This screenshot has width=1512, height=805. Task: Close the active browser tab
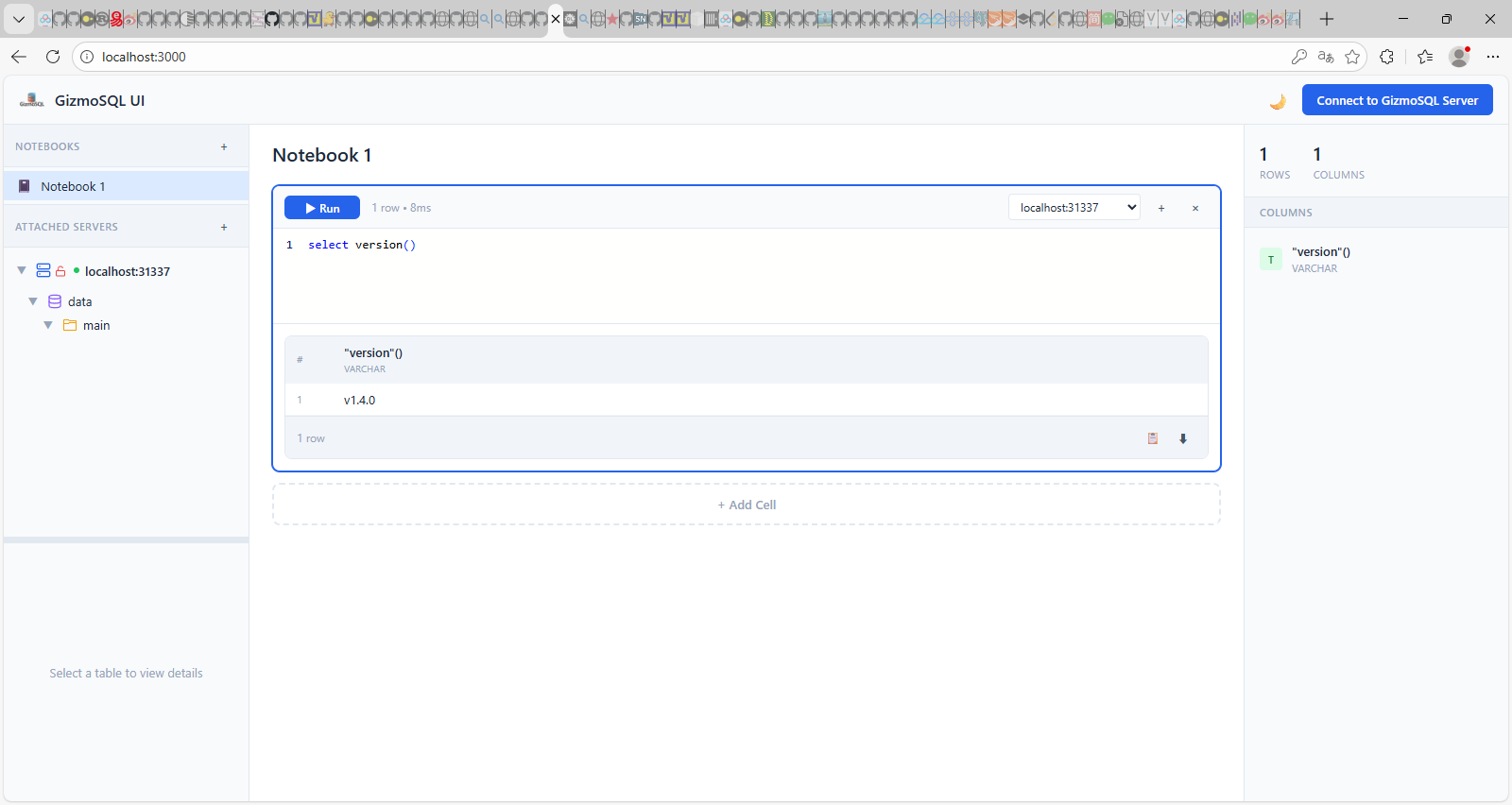point(556,19)
